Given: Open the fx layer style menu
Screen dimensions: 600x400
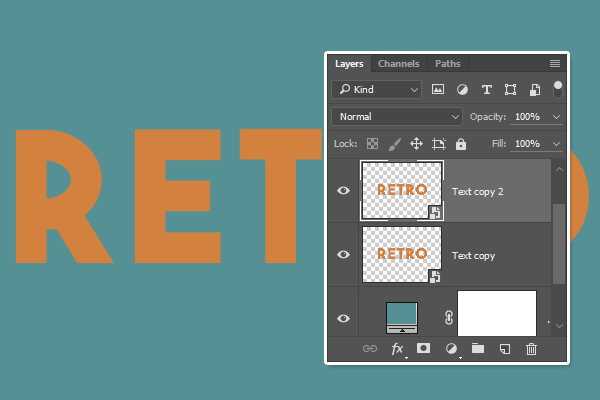Looking at the screenshot, I should [x=398, y=349].
